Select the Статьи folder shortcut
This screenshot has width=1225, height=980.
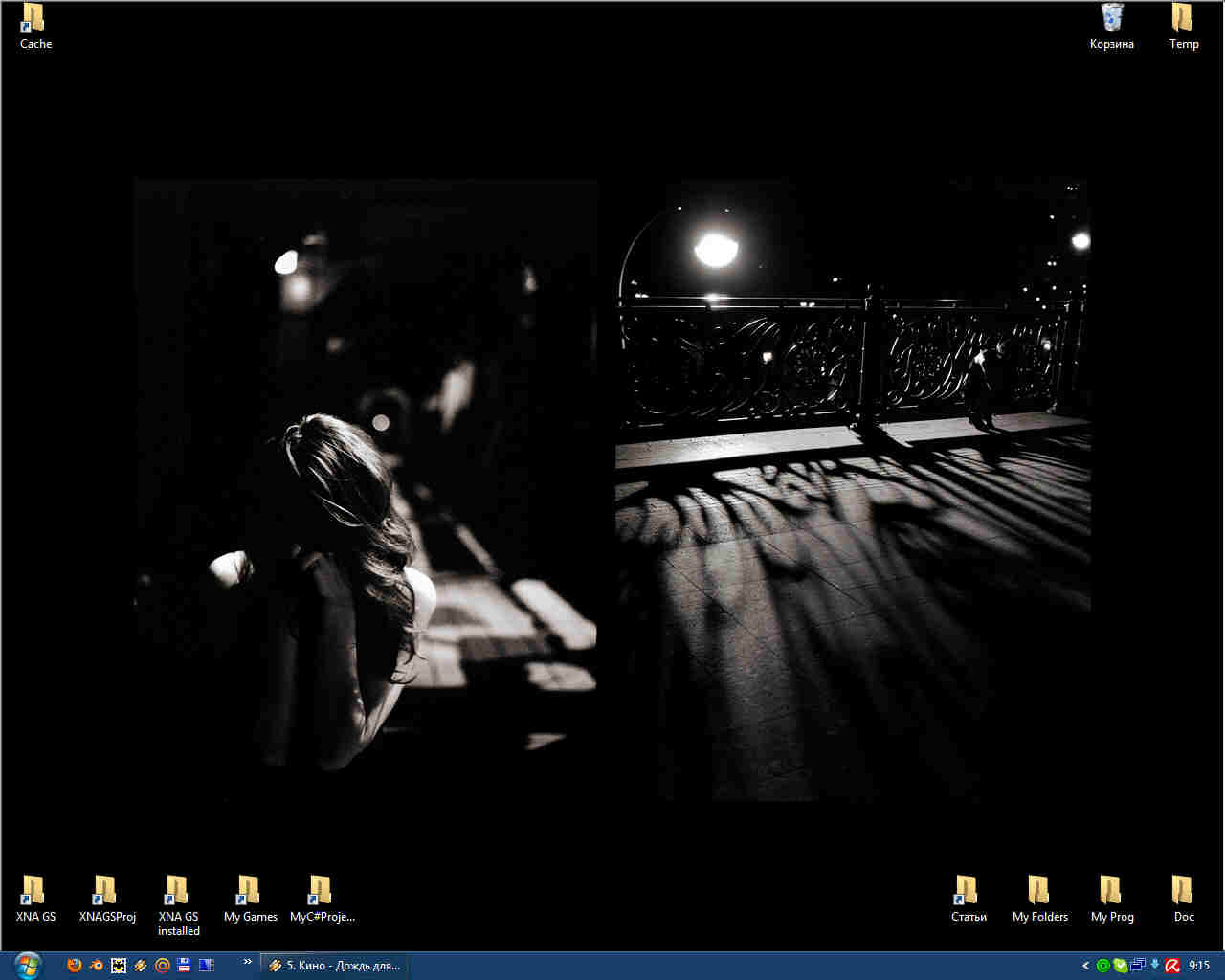click(969, 900)
